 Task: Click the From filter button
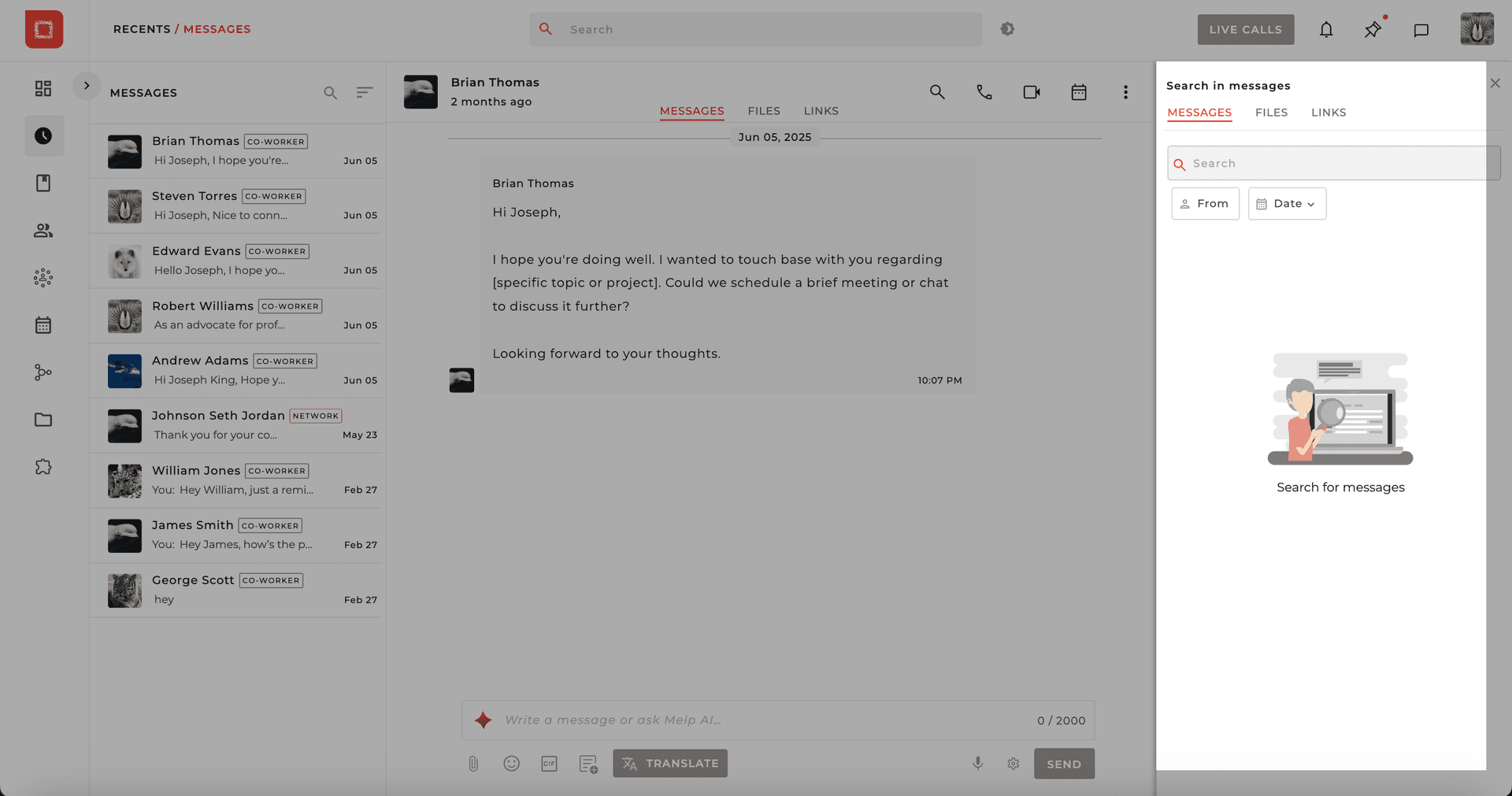pyautogui.click(x=1205, y=204)
